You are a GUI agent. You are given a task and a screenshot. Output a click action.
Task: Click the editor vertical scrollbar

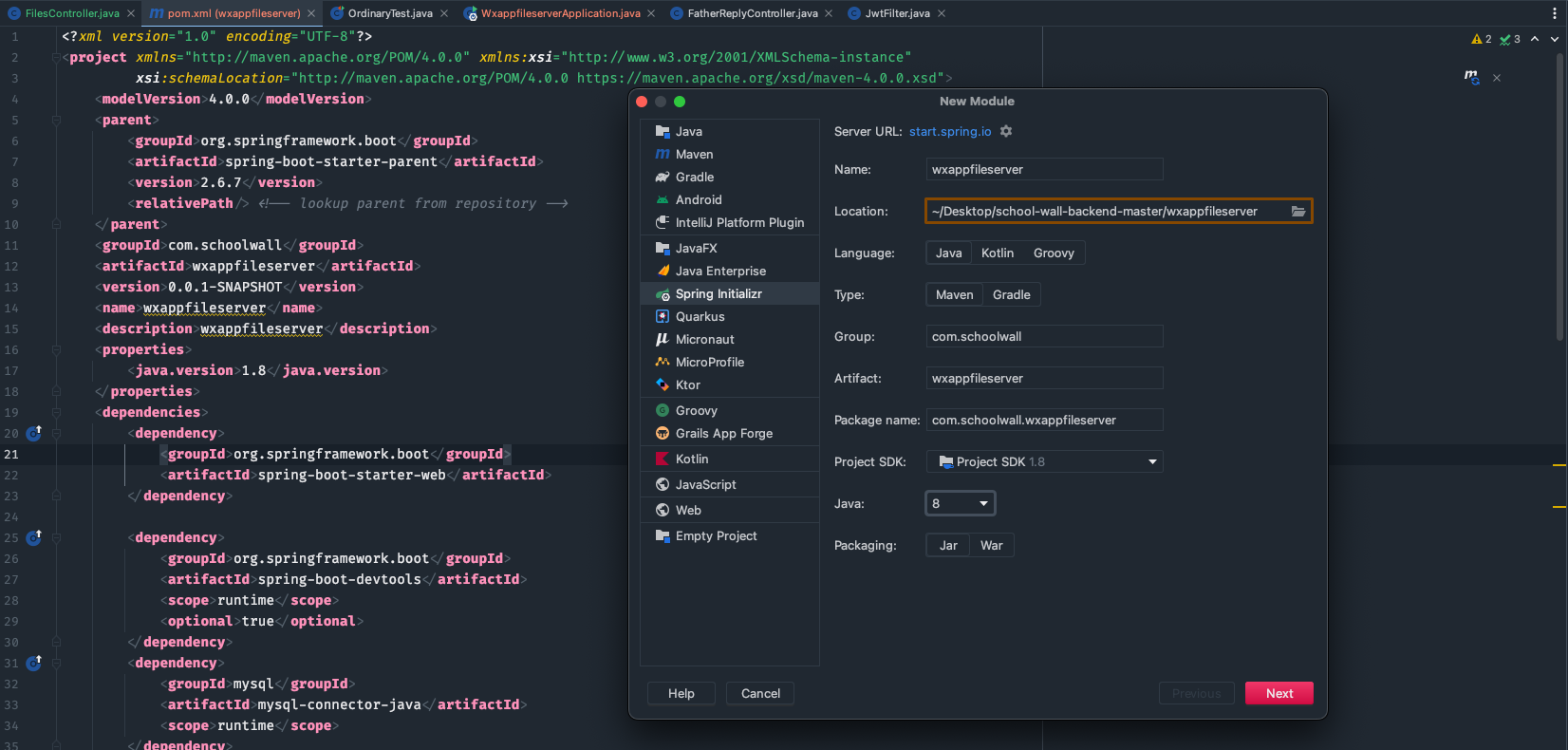click(x=1559, y=197)
